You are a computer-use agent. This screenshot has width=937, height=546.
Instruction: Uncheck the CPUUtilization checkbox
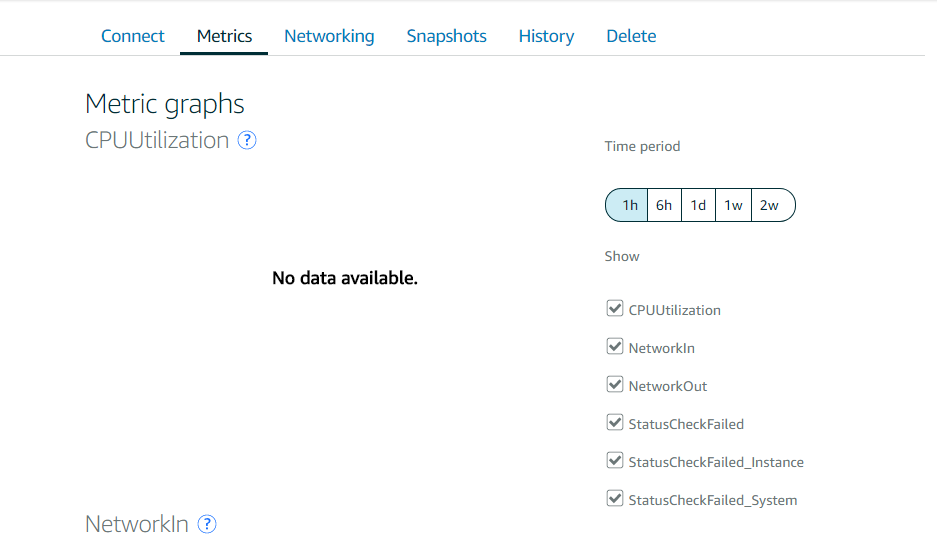614,308
